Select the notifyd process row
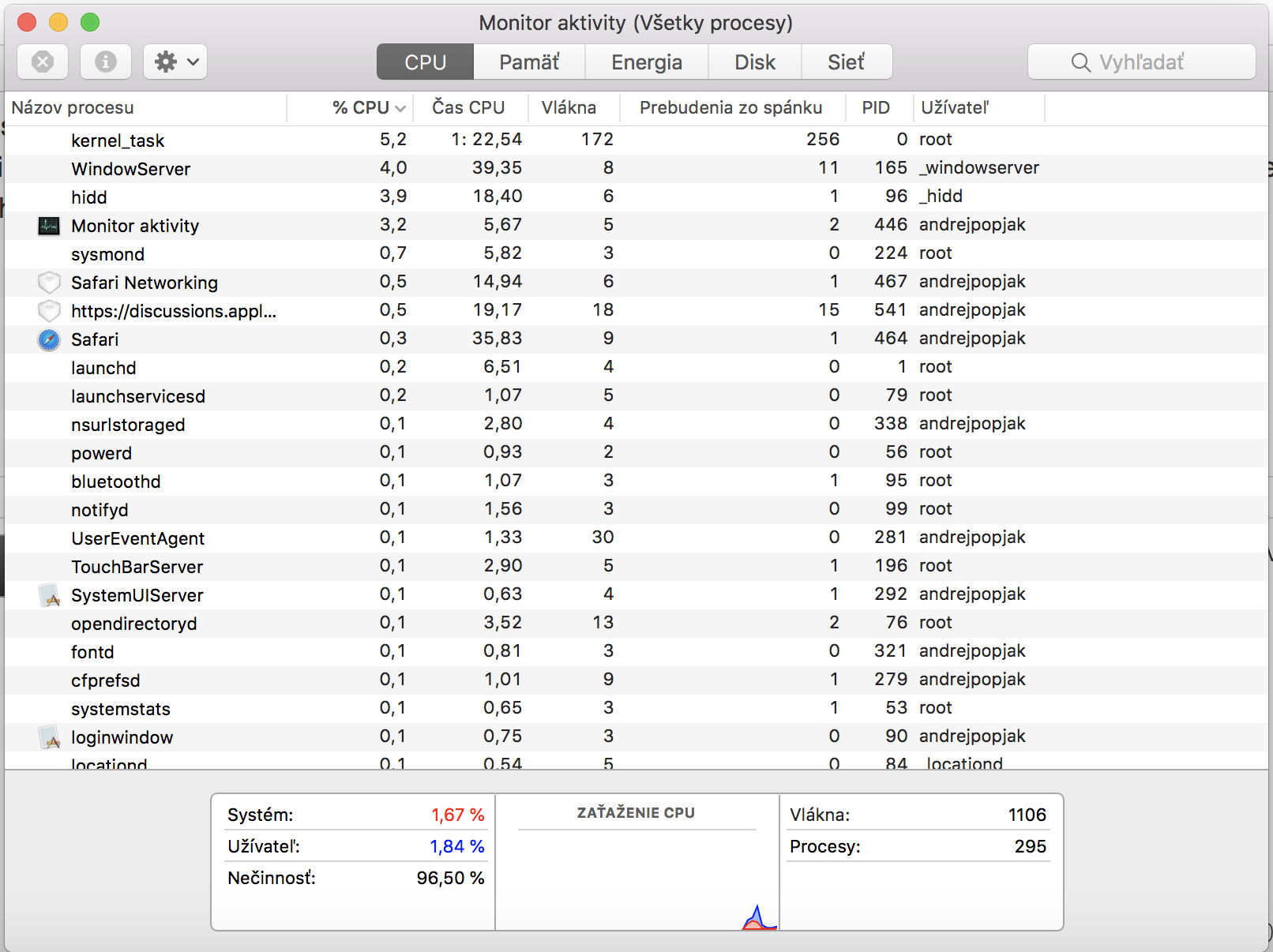 [x=636, y=510]
